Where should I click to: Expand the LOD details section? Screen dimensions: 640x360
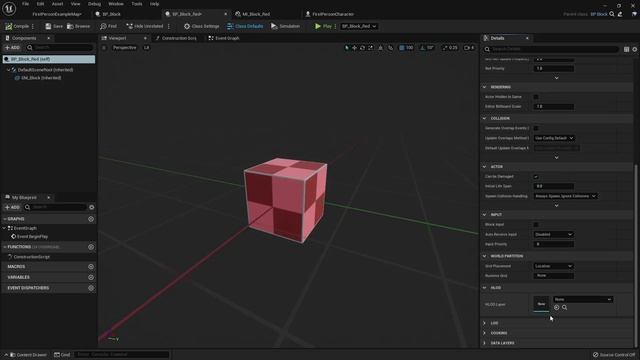pos(484,323)
